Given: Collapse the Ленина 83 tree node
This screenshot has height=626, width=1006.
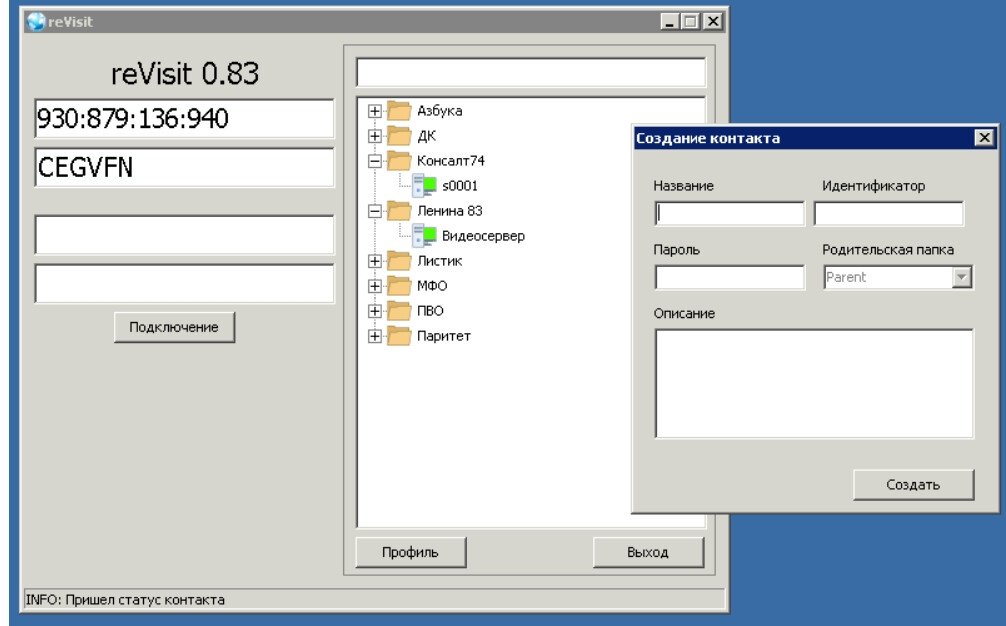Looking at the screenshot, I should (x=375, y=211).
